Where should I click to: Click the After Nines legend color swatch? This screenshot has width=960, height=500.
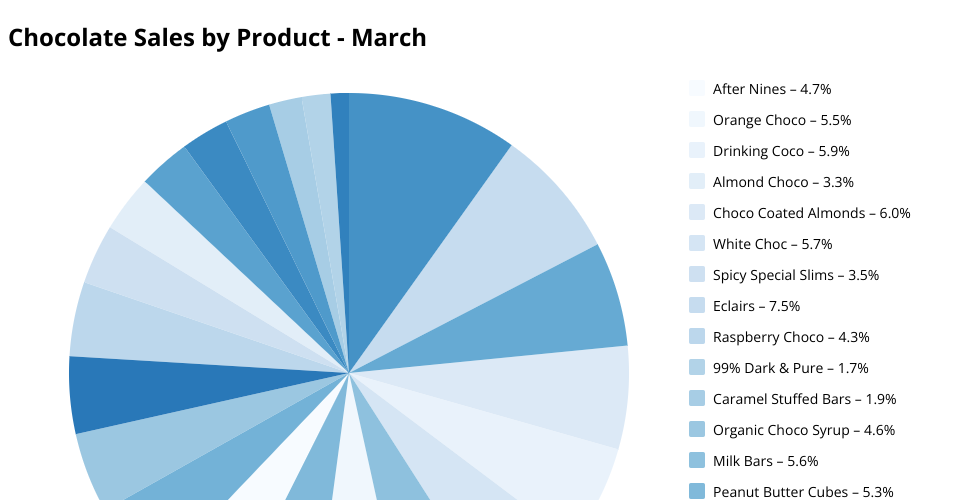(697, 89)
